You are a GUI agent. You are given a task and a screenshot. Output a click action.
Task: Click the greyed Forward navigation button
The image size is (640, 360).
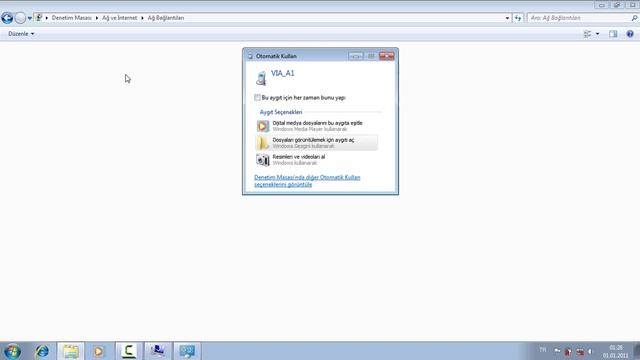pos(20,18)
